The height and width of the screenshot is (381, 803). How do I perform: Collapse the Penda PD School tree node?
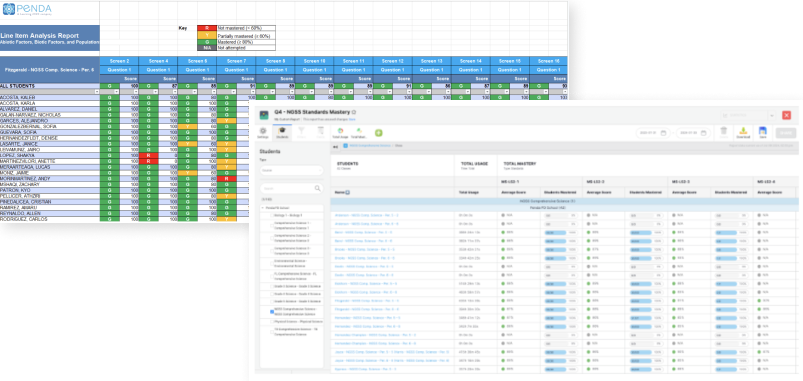(x=263, y=208)
